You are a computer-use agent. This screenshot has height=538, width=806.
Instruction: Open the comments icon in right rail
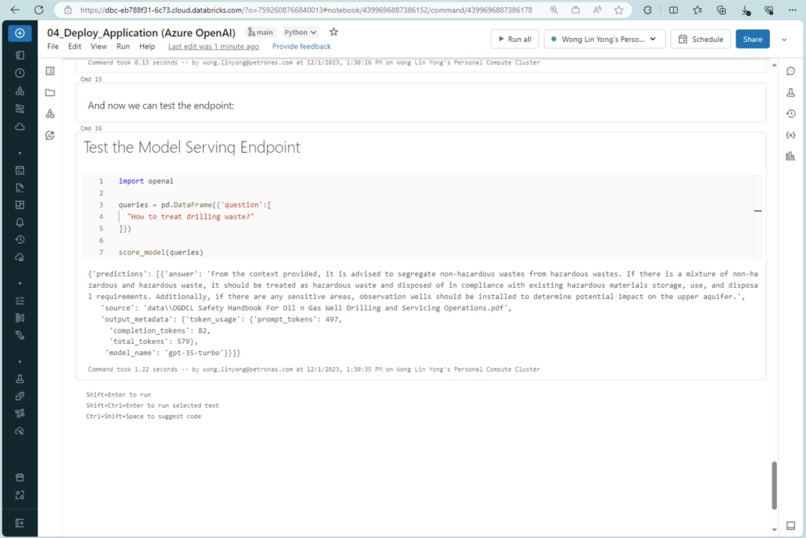coord(791,71)
